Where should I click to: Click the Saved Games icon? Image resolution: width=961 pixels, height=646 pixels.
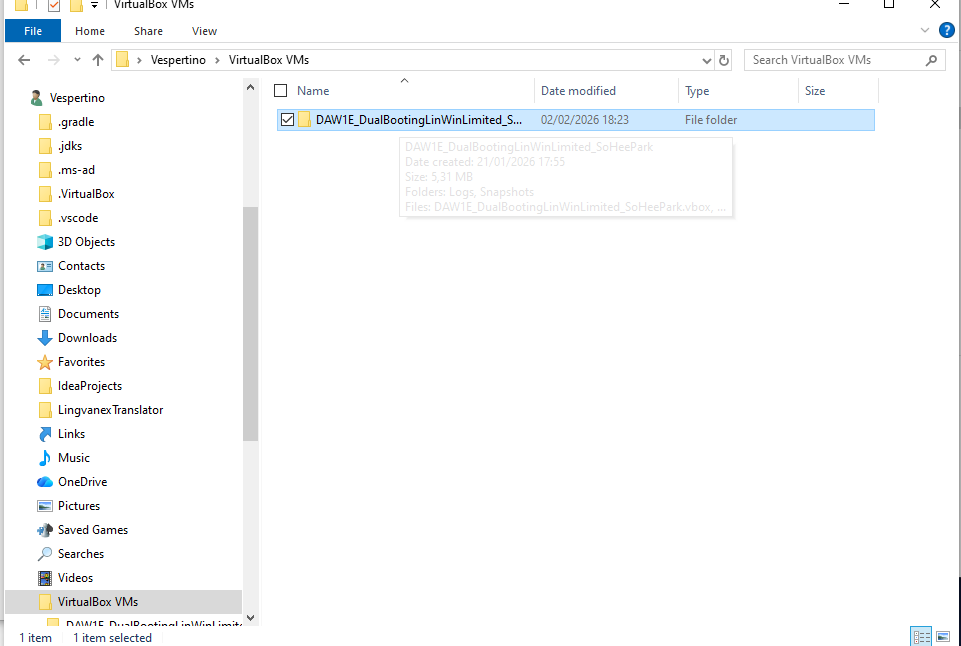(45, 530)
